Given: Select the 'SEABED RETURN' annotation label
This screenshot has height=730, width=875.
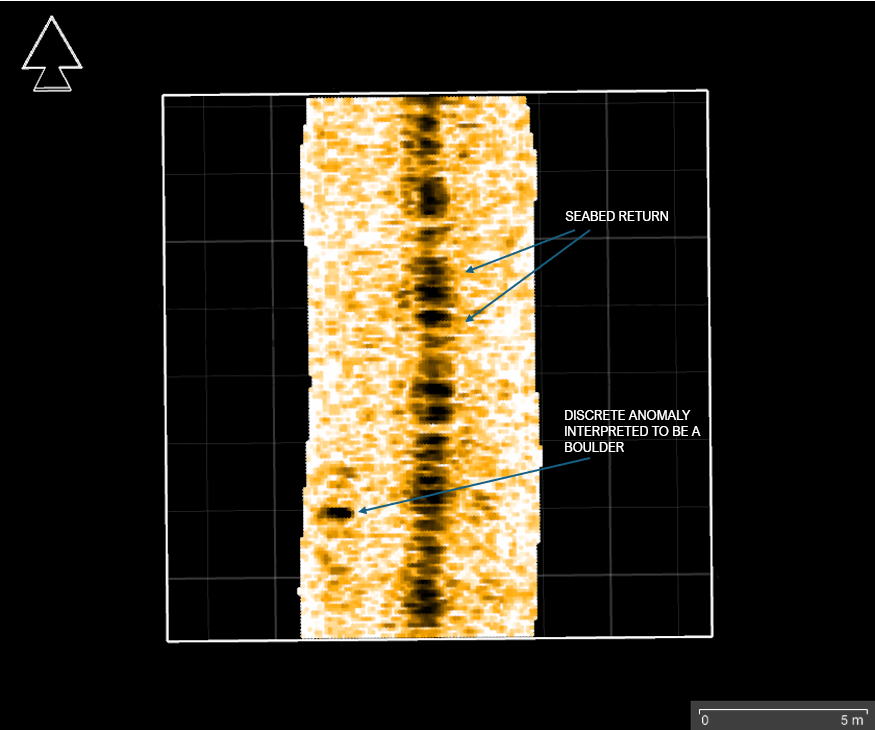Looking at the screenshot, I should point(617,217).
